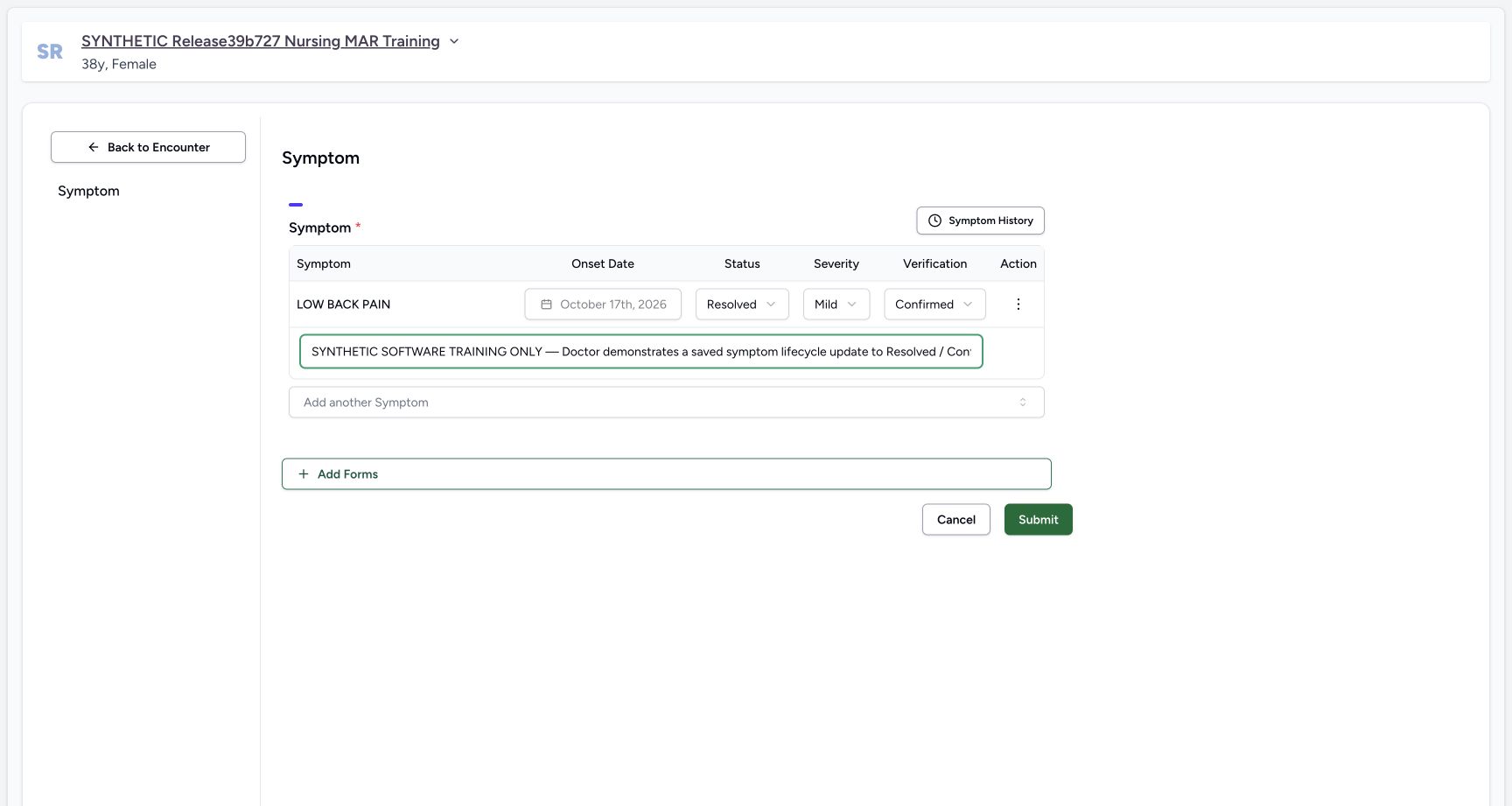Submit the symptom form

tap(1038, 520)
